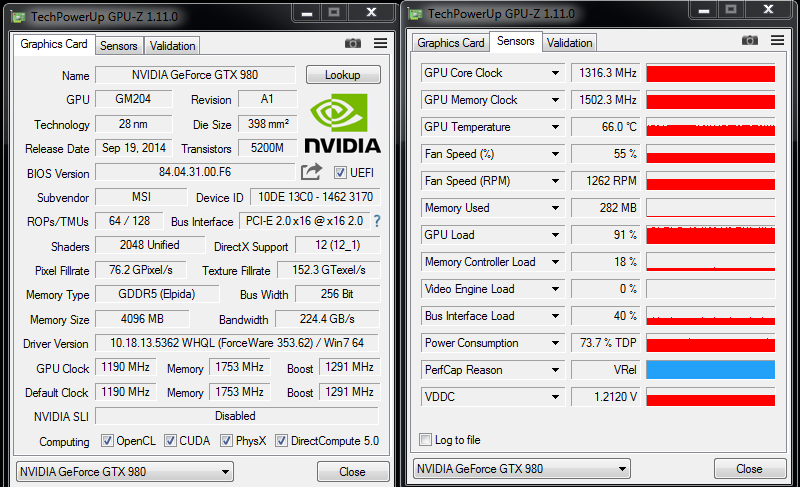Click the Memory Used graph bar
800x487 pixels.
[711, 208]
